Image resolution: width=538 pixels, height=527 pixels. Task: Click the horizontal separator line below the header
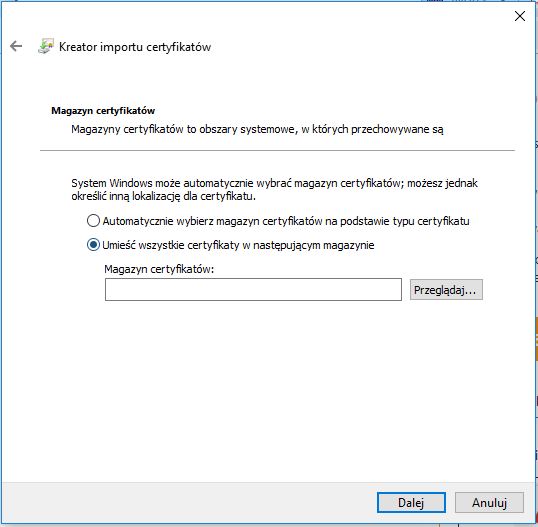click(x=277, y=150)
